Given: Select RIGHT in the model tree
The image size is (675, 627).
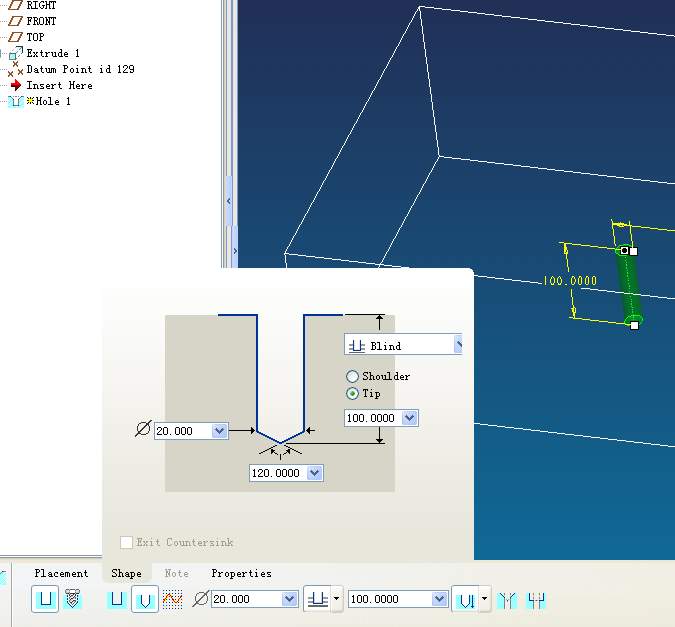Looking at the screenshot, I should (41, 5).
